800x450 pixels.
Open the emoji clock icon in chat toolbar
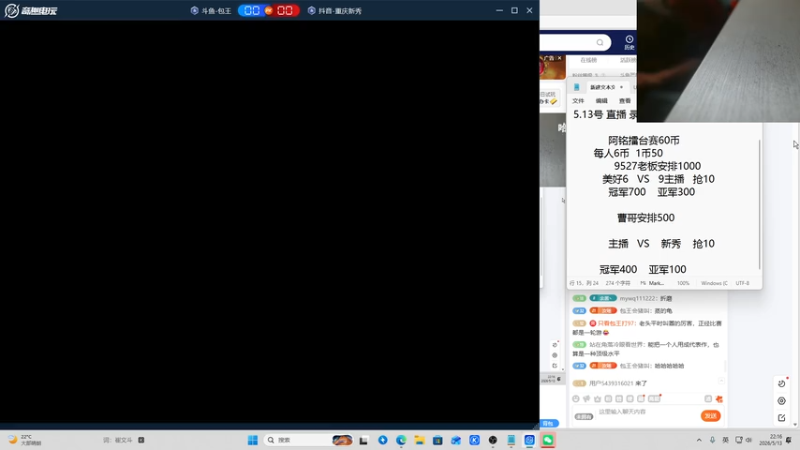pyautogui.click(x=576, y=398)
